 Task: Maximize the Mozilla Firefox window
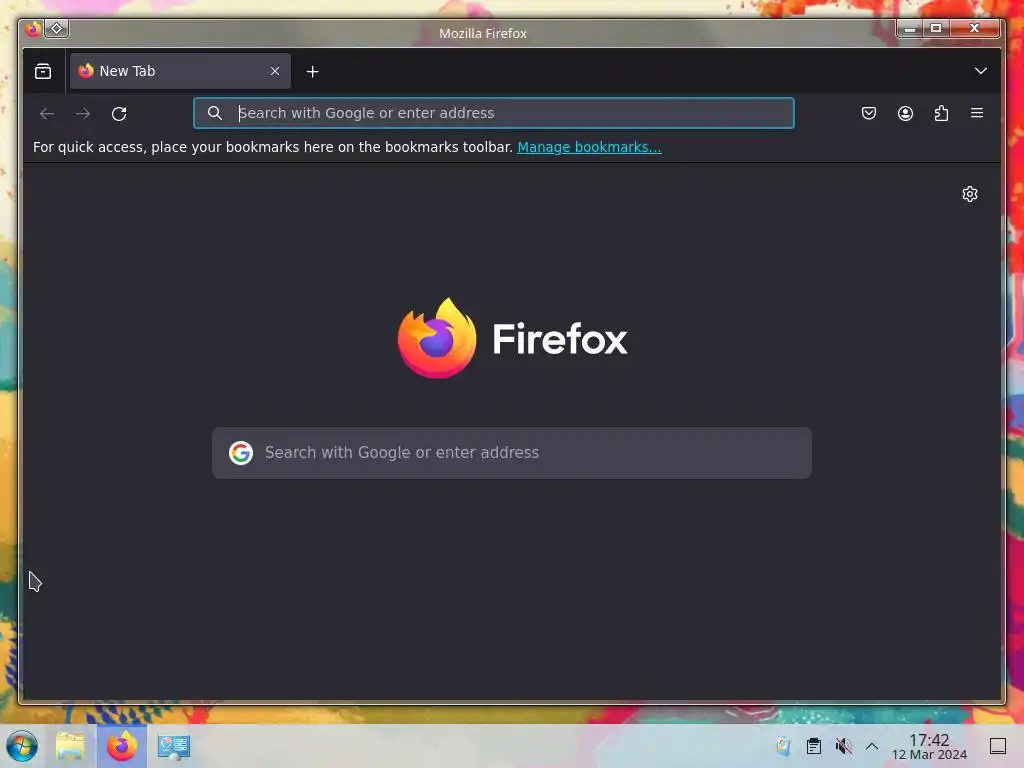pos(936,29)
